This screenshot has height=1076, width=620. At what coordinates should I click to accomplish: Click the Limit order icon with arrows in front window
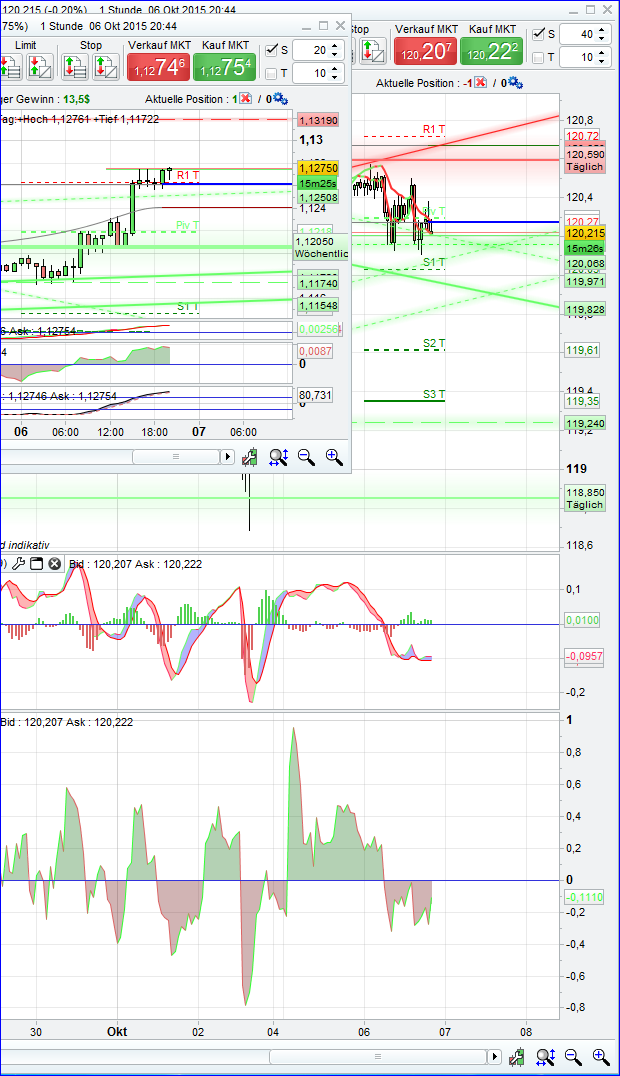10,67
